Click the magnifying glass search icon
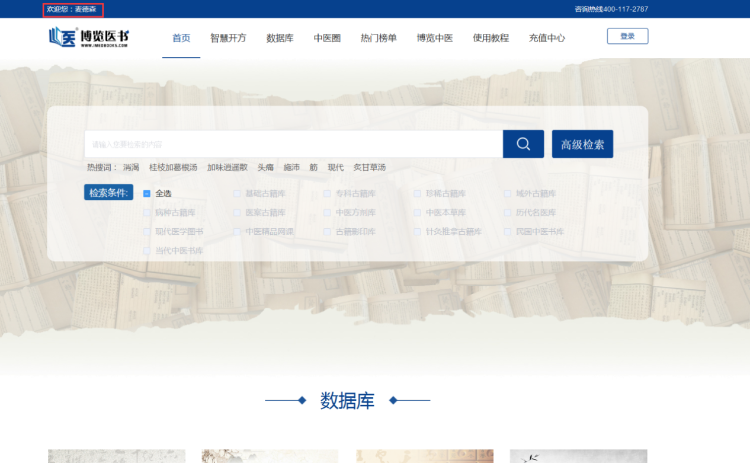The width and height of the screenshot is (750, 463). tap(523, 144)
